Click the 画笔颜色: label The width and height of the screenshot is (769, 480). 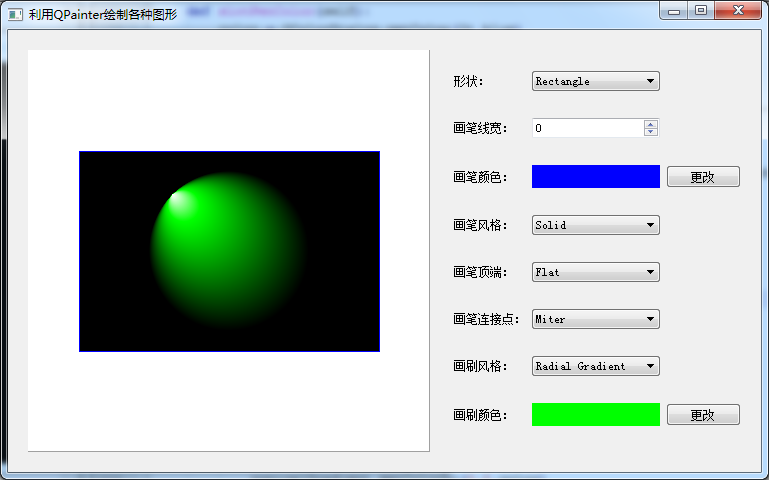tap(480, 177)
